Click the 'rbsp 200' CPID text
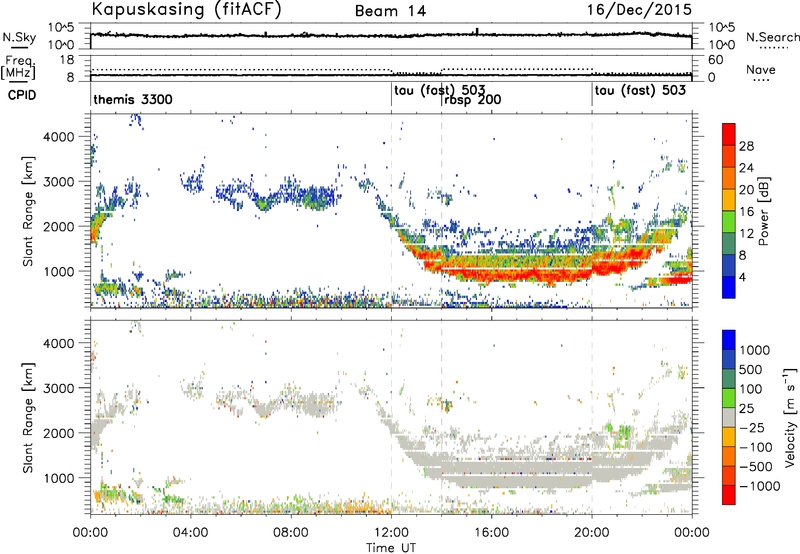This screenshot has height=554, width=800. pos(472,99)
